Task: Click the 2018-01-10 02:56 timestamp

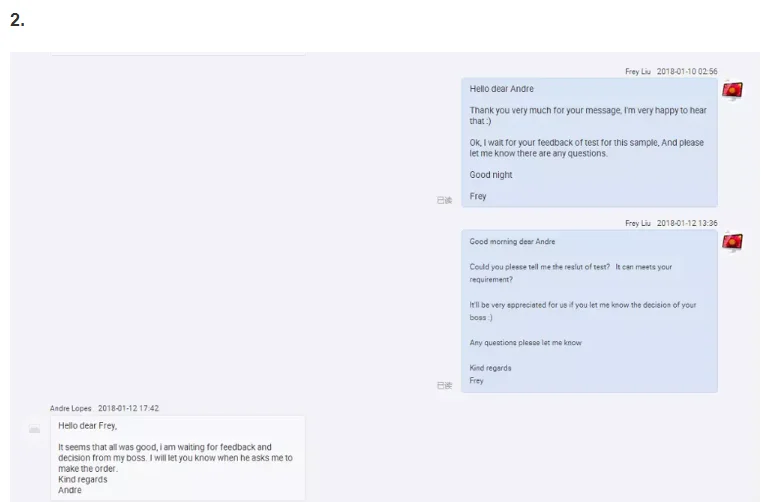Action: pos(687,72)
